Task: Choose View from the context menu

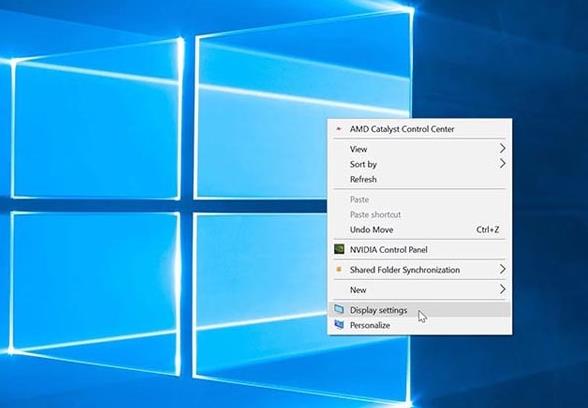Action: coord(420,149)
